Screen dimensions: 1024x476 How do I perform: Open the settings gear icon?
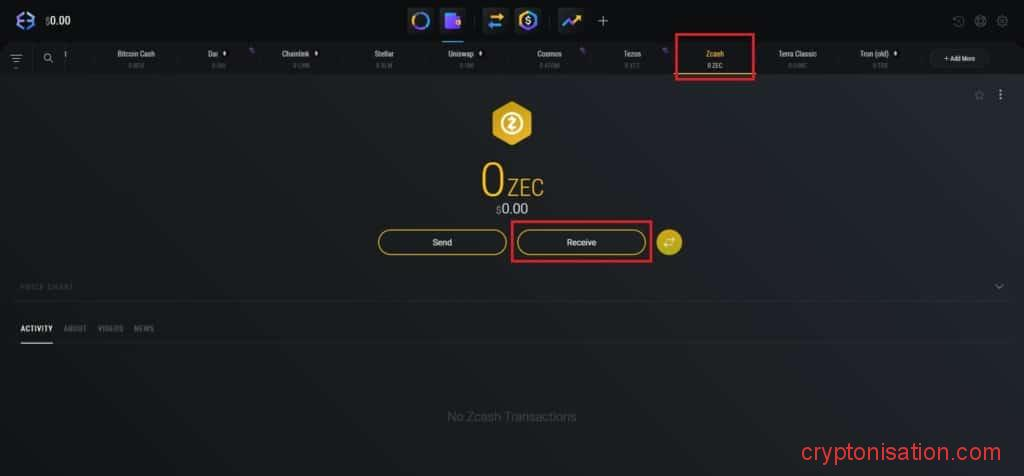click(x=1002, y=21)
